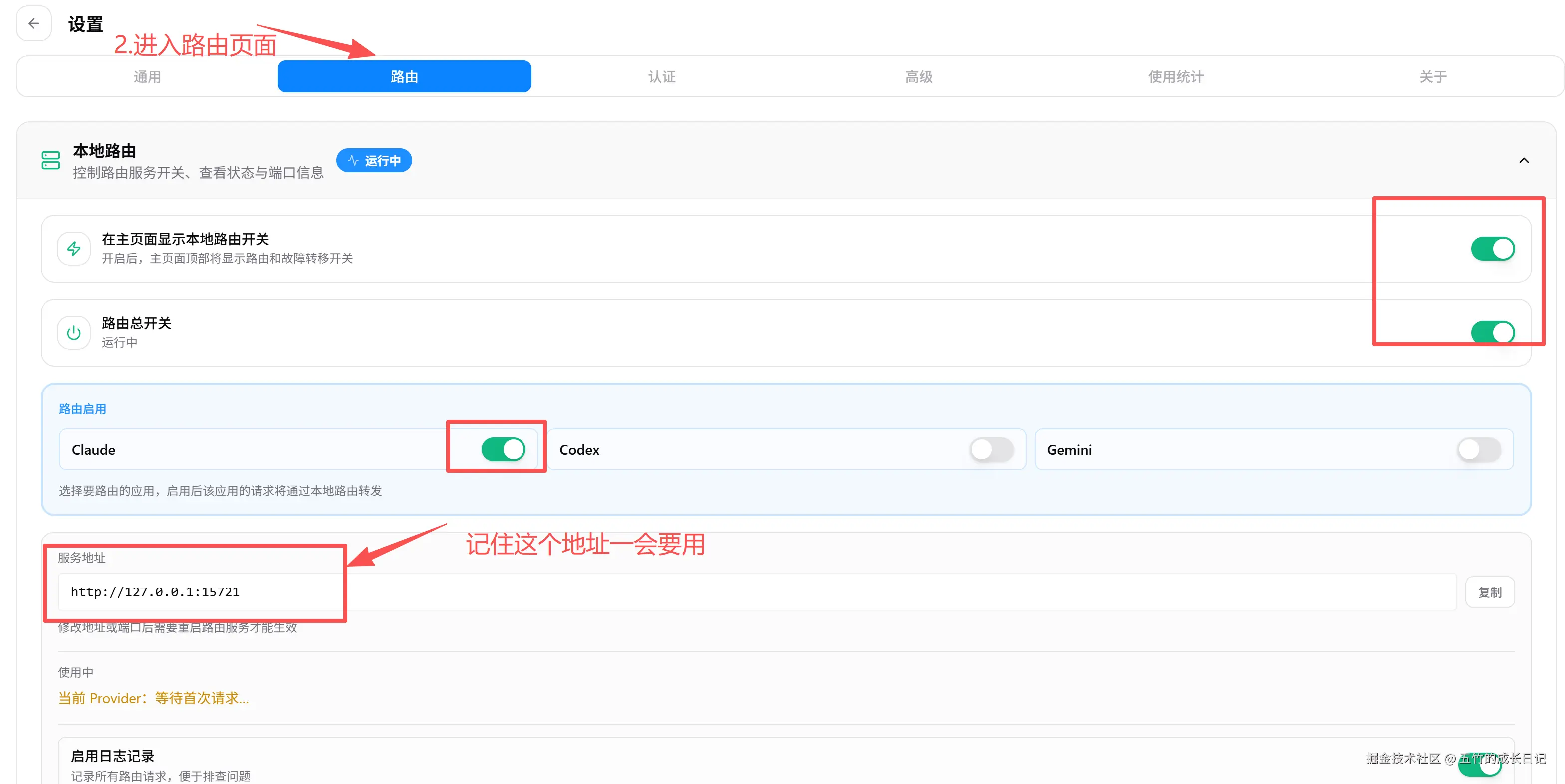The width and height of the screenshot is (1565, 784).
Task: Click the Codex label
Action: pyautogui.click(x=579, y=450)
